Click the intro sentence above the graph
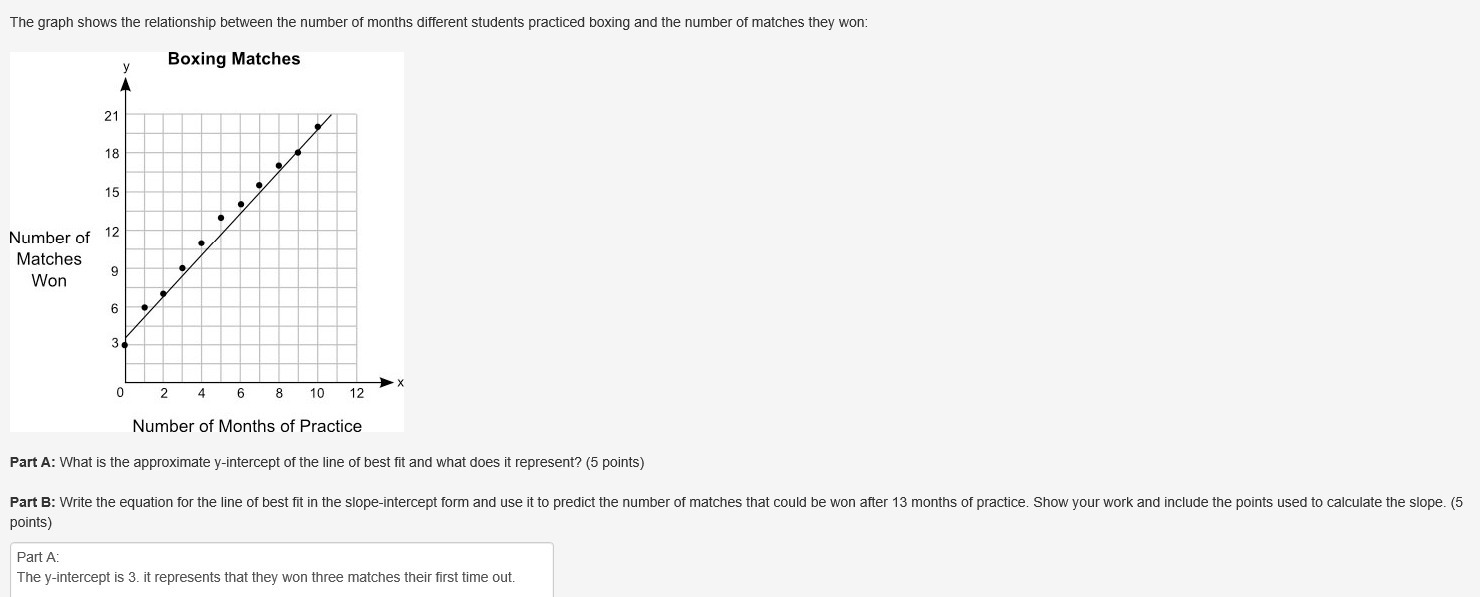The height and width of the screenshot is (597, 1480). coord(438,22)
